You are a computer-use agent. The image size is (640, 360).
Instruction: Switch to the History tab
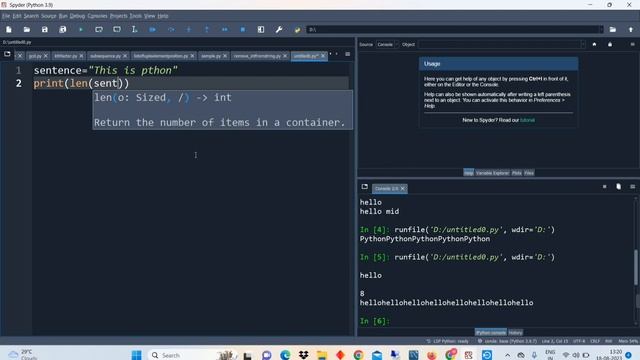pyautogui.click(x=516, y=332)
